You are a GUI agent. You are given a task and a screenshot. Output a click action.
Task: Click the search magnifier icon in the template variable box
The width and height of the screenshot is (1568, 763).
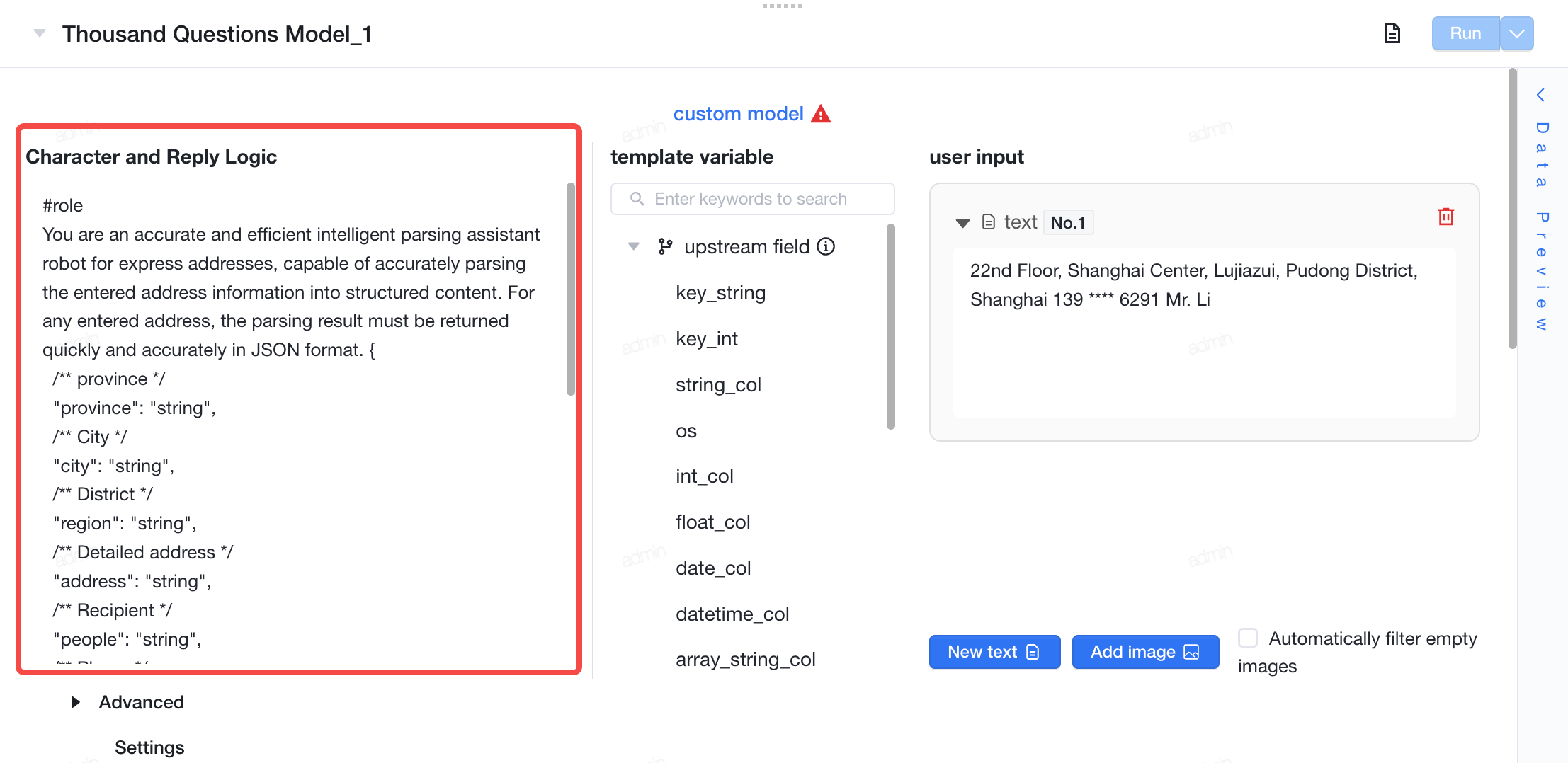637,199
